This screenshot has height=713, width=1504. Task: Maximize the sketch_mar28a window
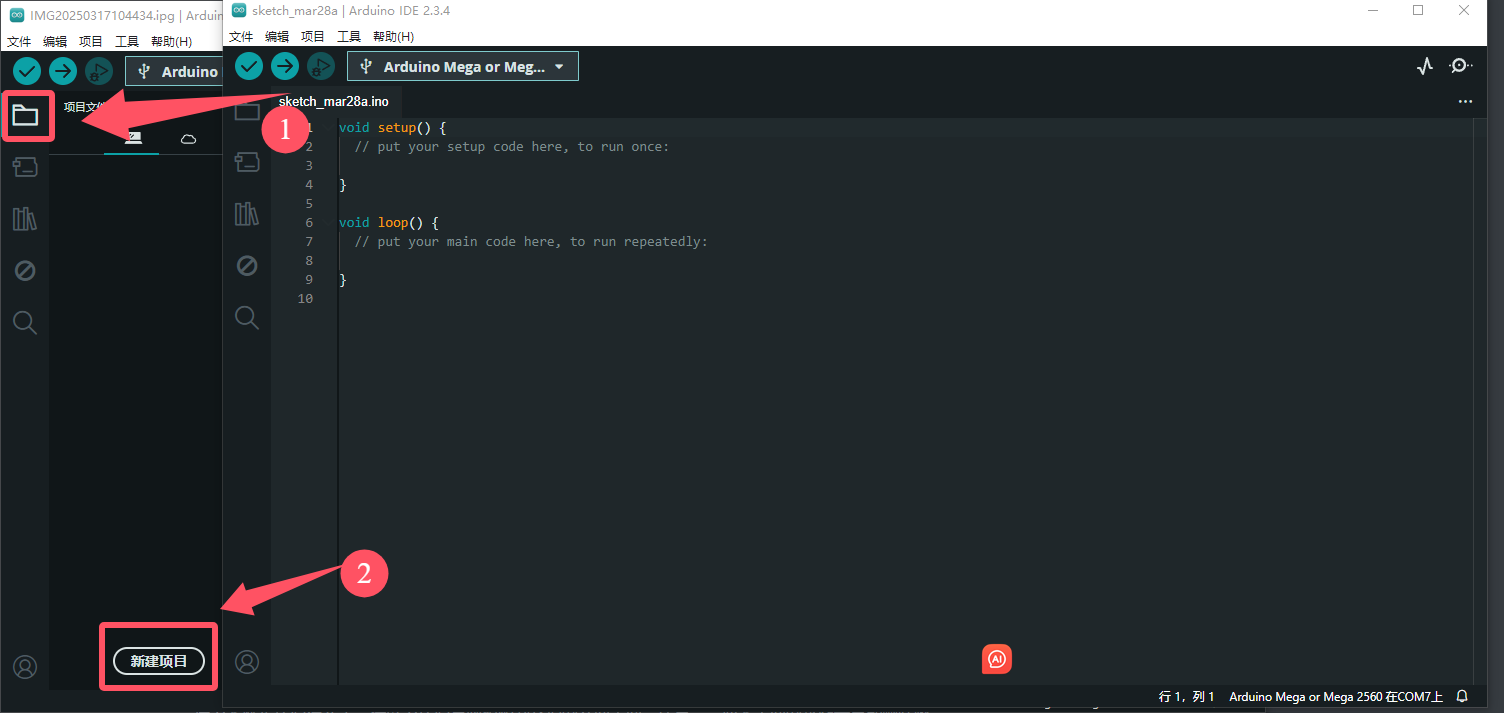click(1418, 10)
